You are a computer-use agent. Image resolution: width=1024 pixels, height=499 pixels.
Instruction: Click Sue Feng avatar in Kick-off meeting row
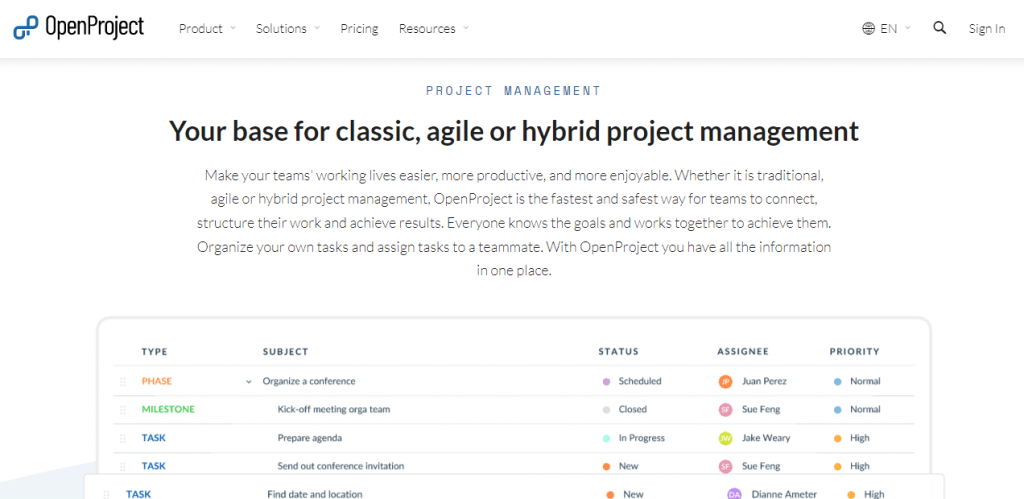coord(725,410)
